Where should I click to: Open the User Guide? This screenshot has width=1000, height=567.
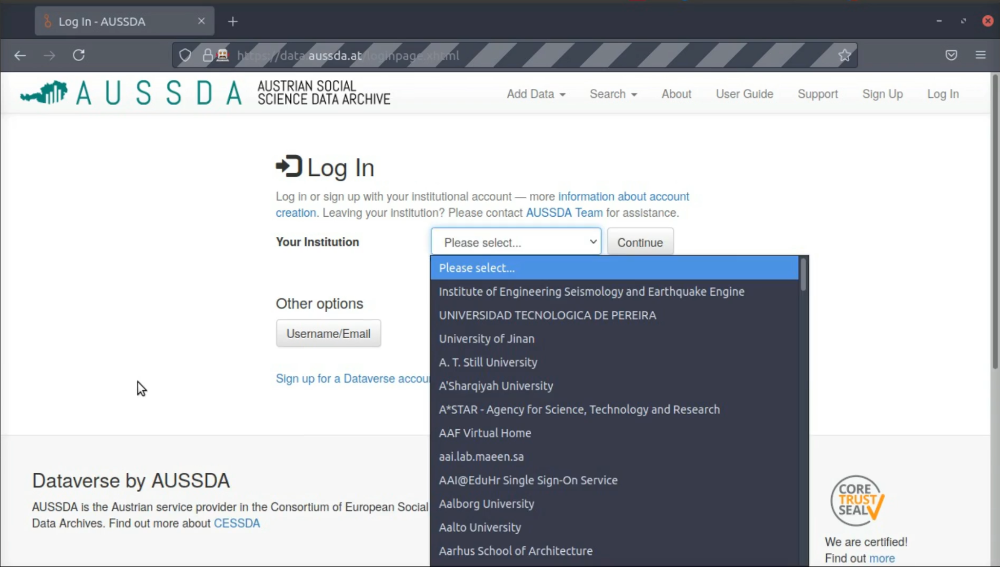click(x=744, y=94)
